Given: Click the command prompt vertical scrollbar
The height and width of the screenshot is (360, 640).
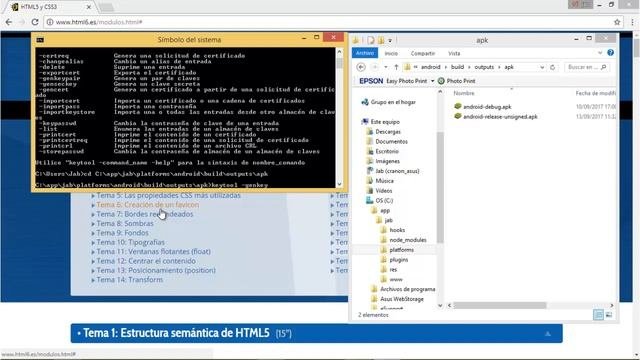Looking at the screenshot, I should (x=339, y=118).
